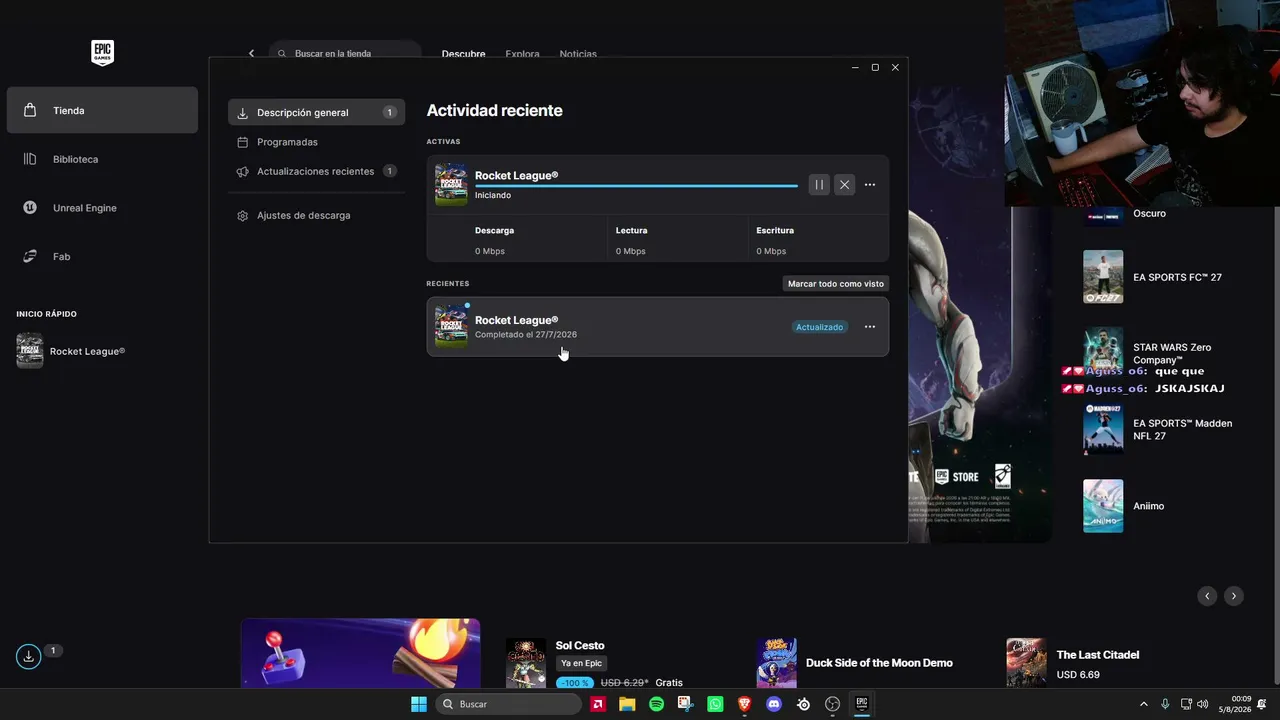The width and height of the screenshot is (1280, 720).
Task: Open the volume control in system tray
Action: (1203, 704)
